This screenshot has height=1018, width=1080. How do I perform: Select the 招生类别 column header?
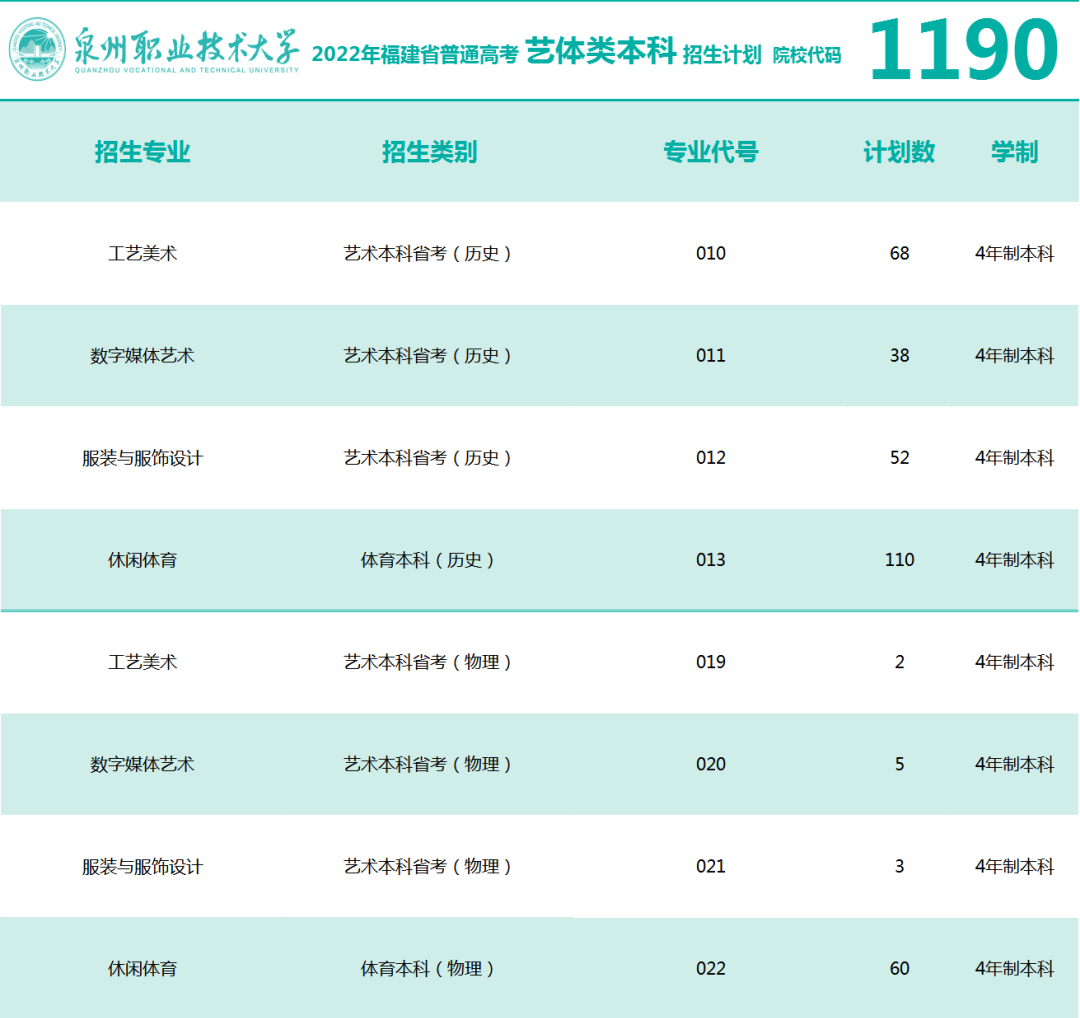pyautogui.click(x=430, y=152)
